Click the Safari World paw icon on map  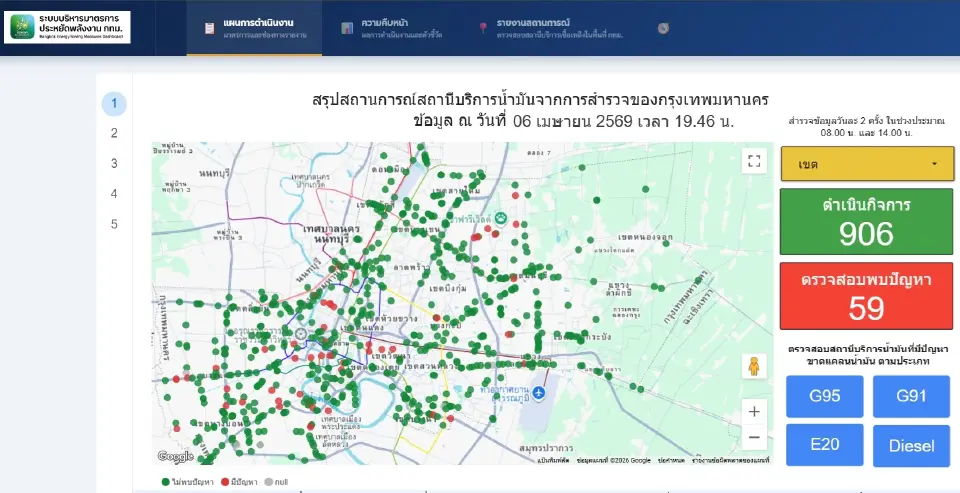(x=501, y=217)
